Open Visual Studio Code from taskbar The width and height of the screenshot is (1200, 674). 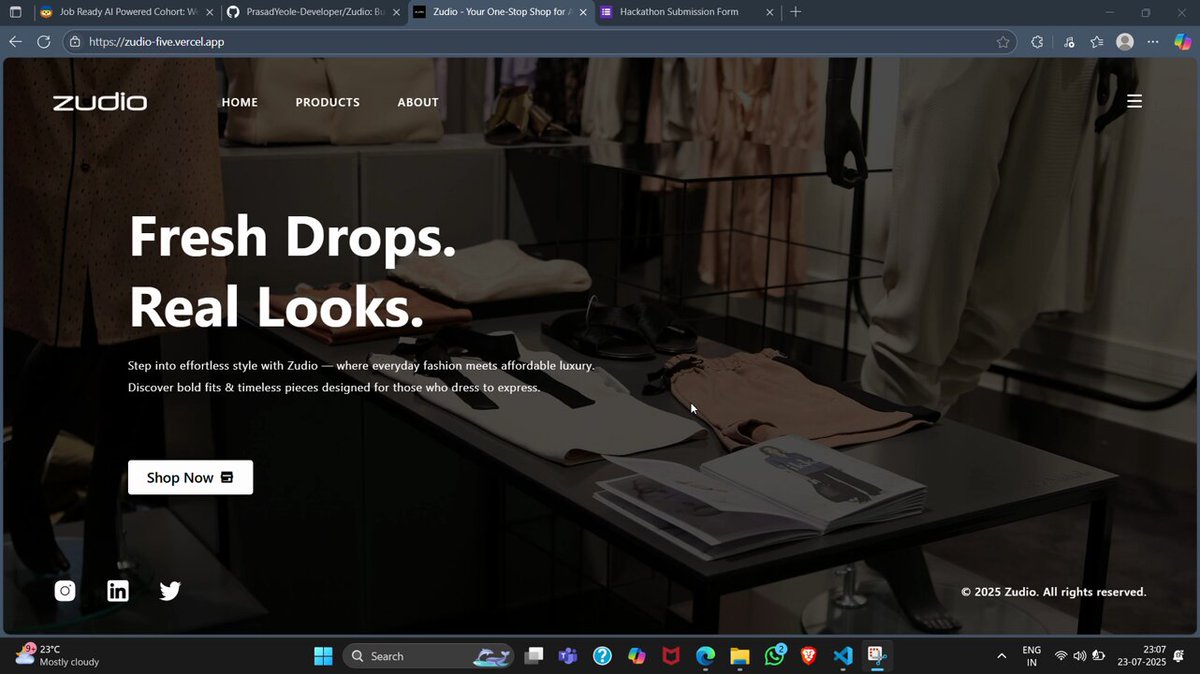coord(842,656)
